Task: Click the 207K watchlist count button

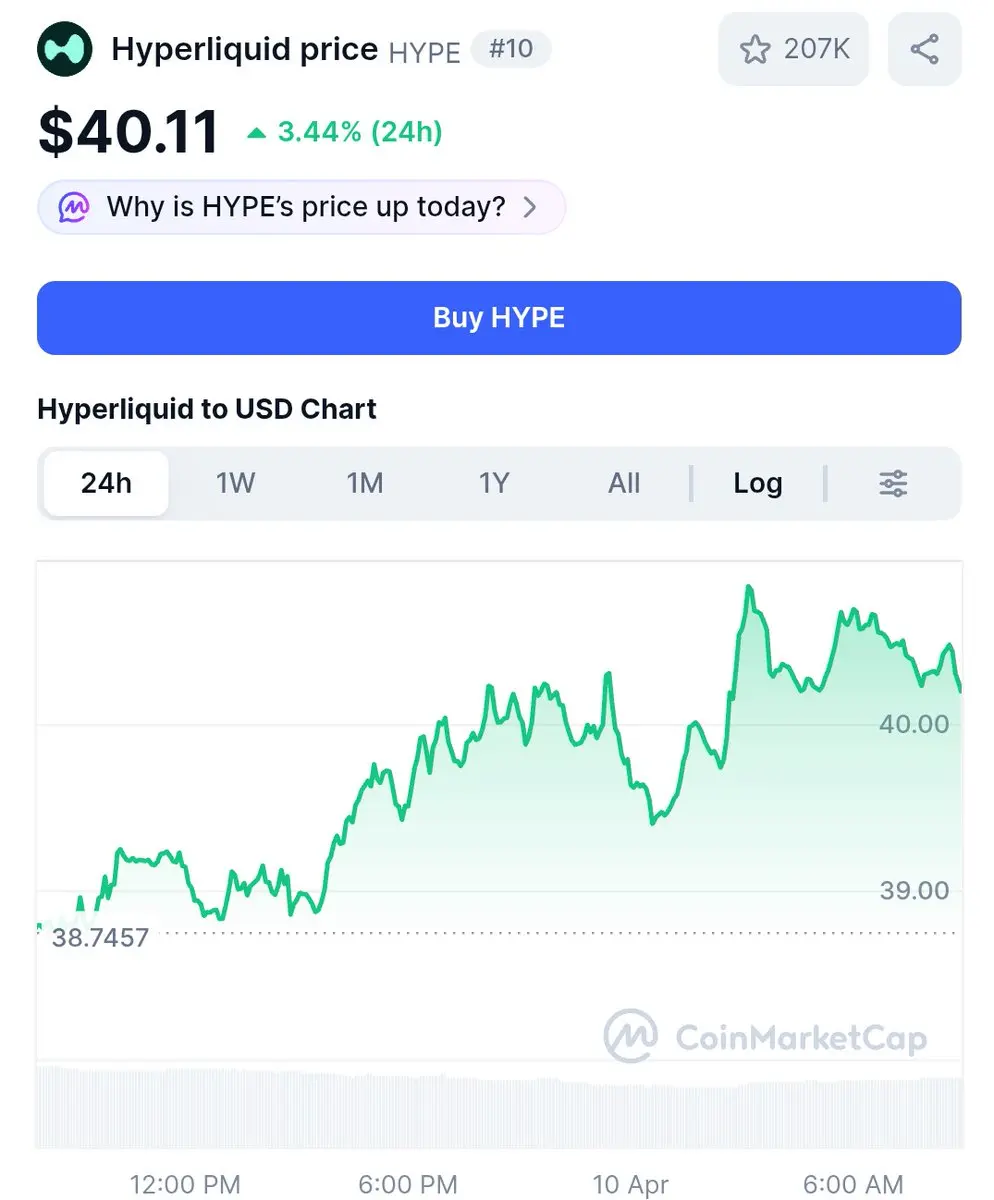Action: 794,49
